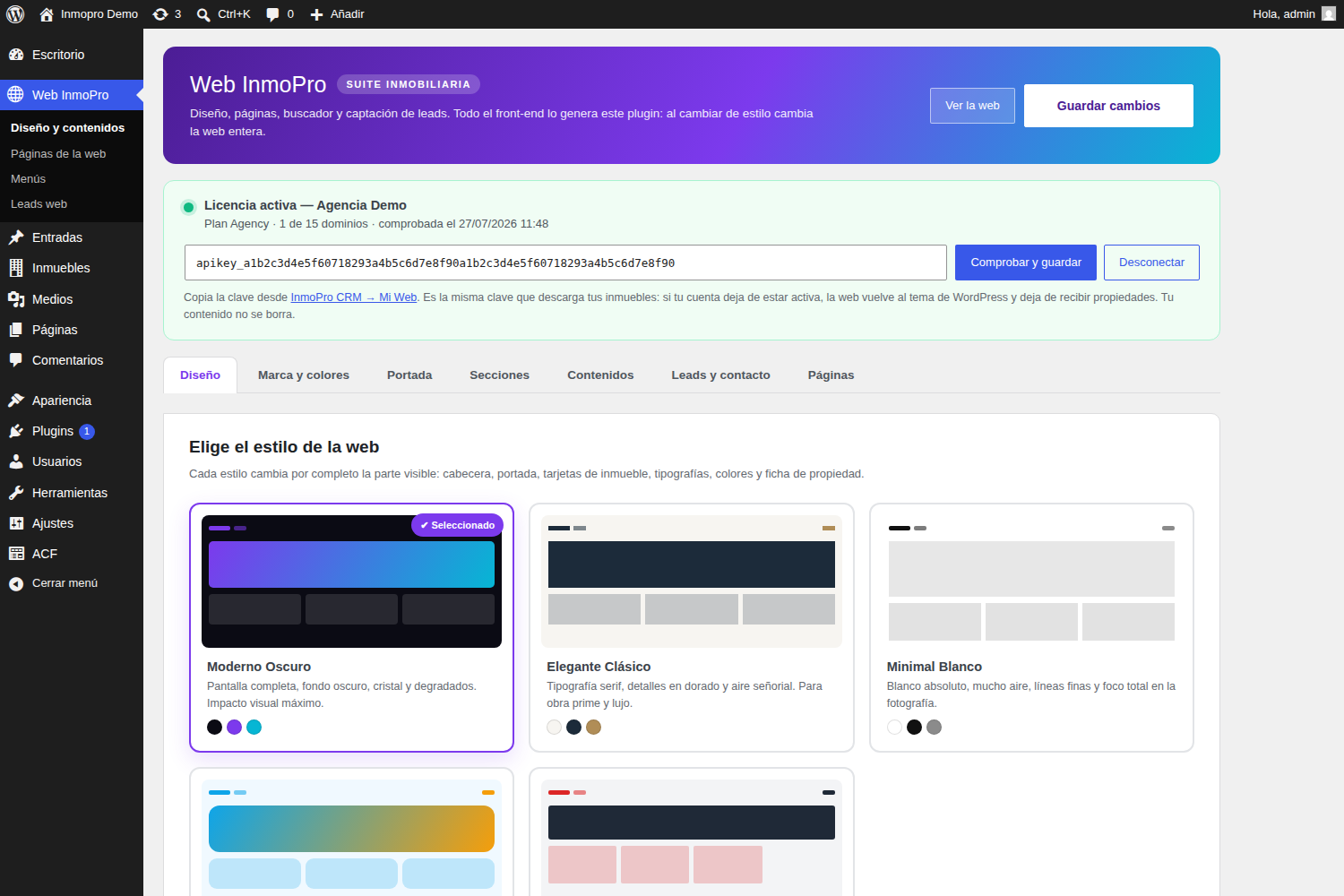Viewport: 1344px width, 896px height.
Task: Click the gold swatch under Elegante Clásico
Action: click(x=593, y=727)
